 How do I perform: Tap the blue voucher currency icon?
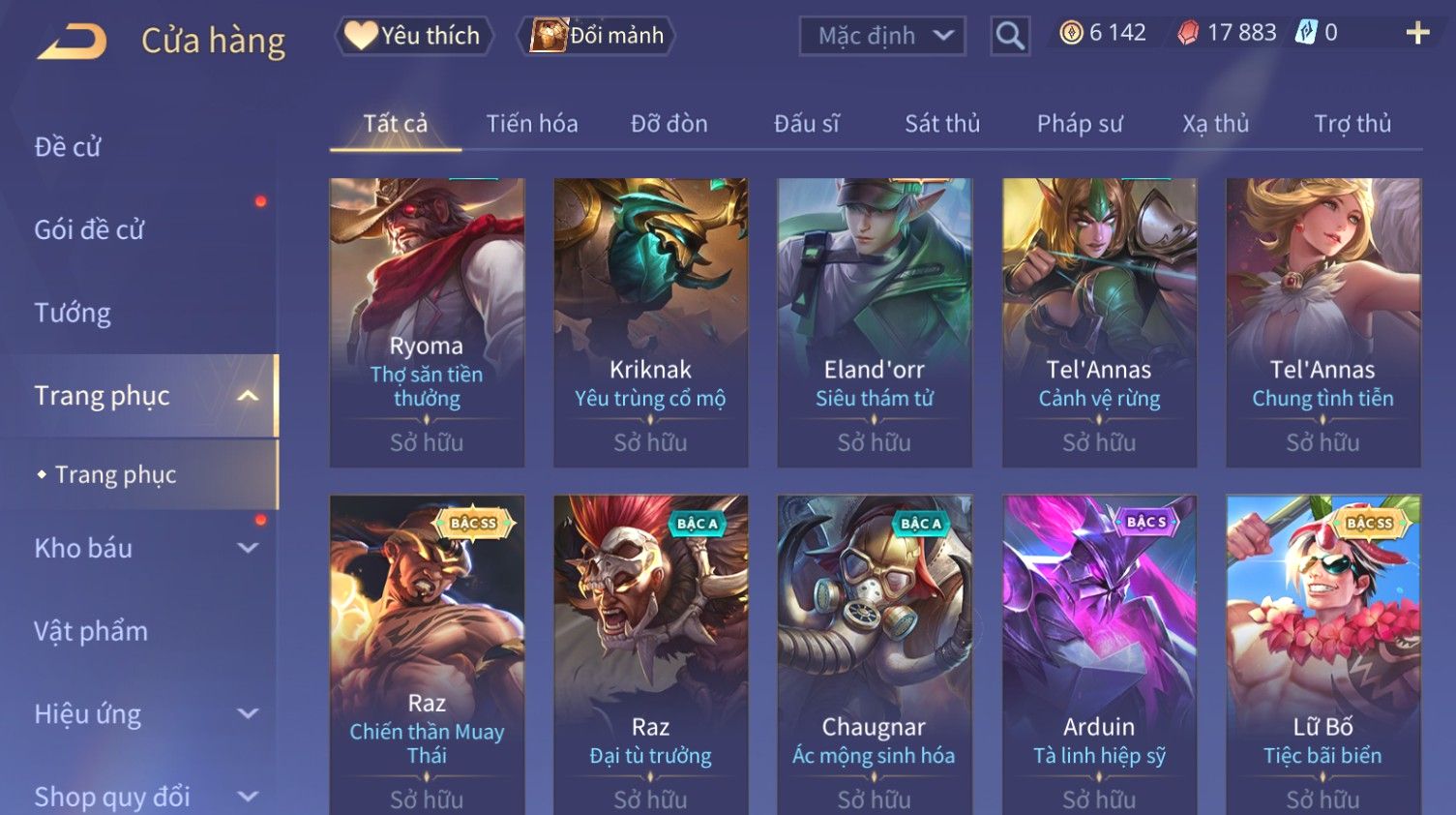click(x=1307, y=32)
